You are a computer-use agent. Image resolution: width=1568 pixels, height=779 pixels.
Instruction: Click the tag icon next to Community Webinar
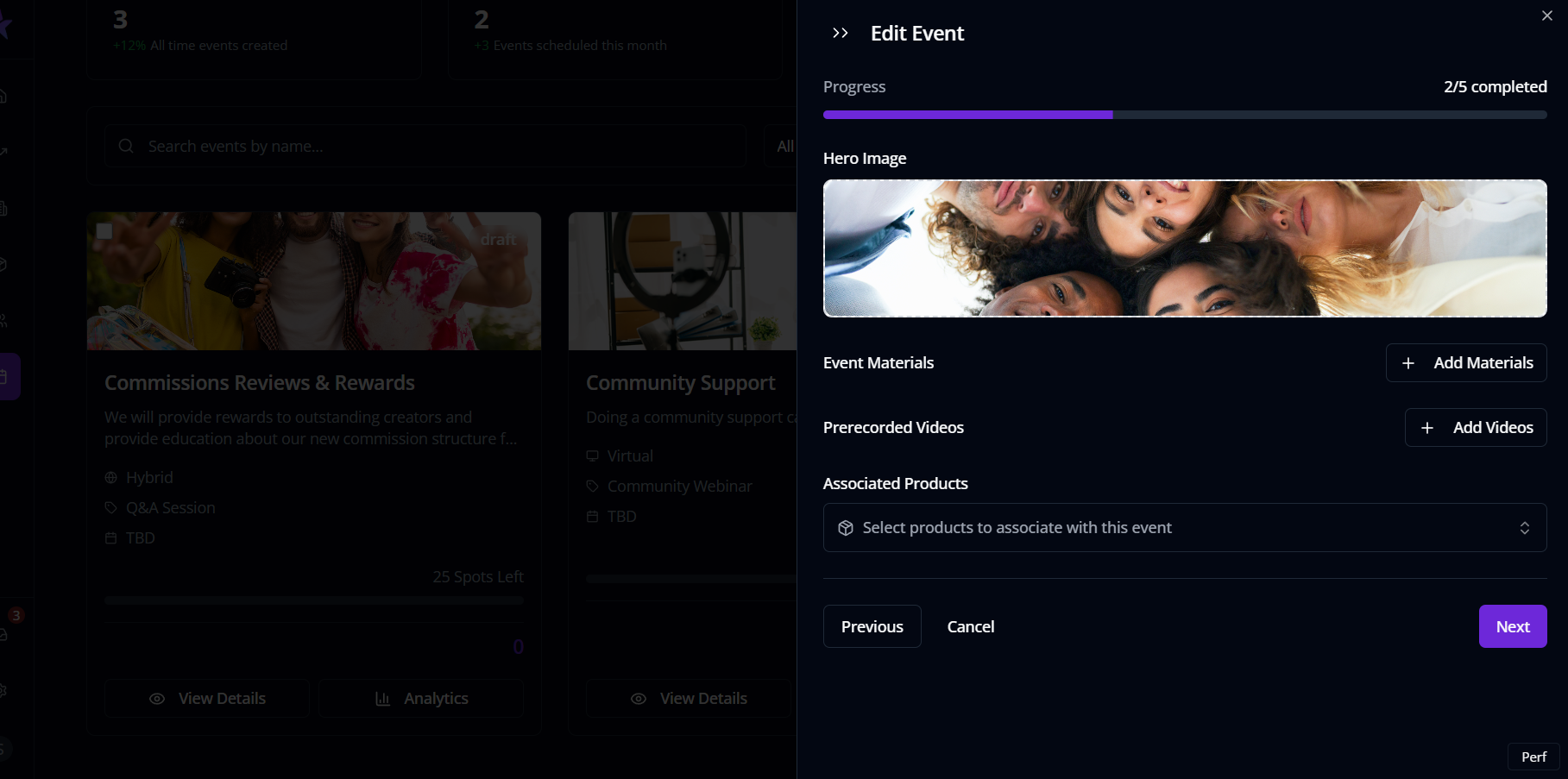tap(592, 487)
